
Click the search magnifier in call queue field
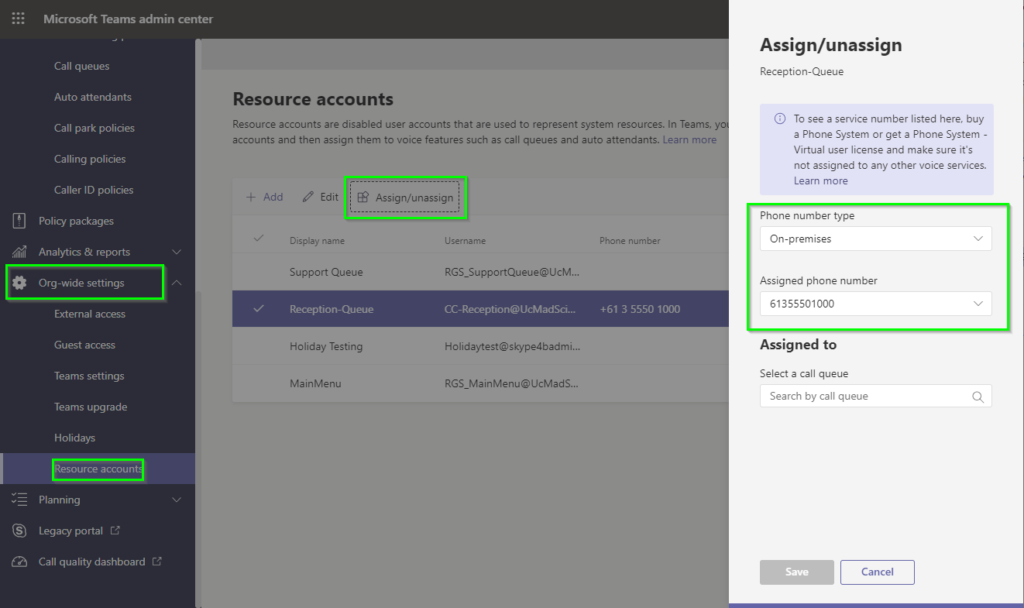(x=978, y=396)
